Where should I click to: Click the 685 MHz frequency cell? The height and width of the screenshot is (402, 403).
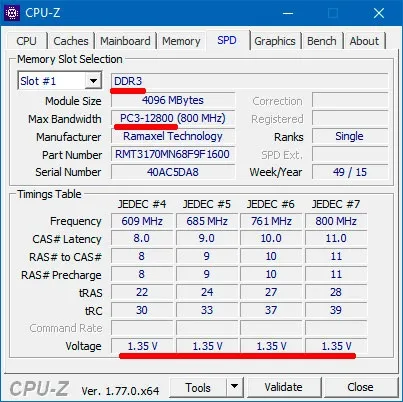pos(207,221)
